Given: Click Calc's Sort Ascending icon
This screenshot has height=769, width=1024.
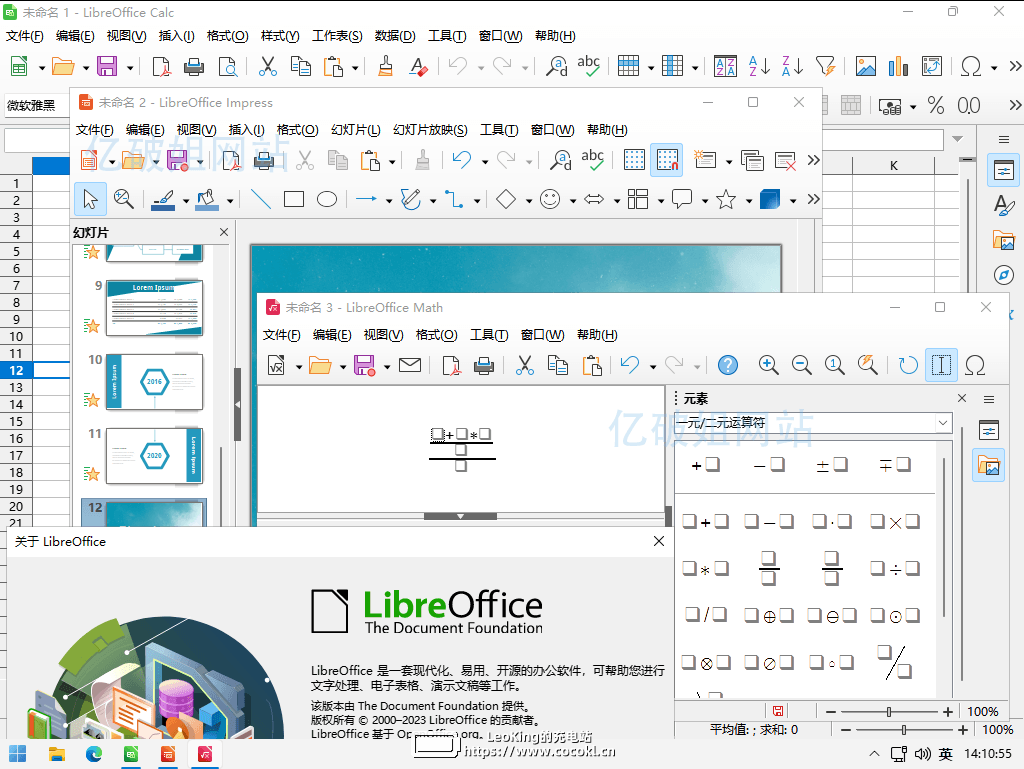Looking at the screenshot, I should 759,67.
